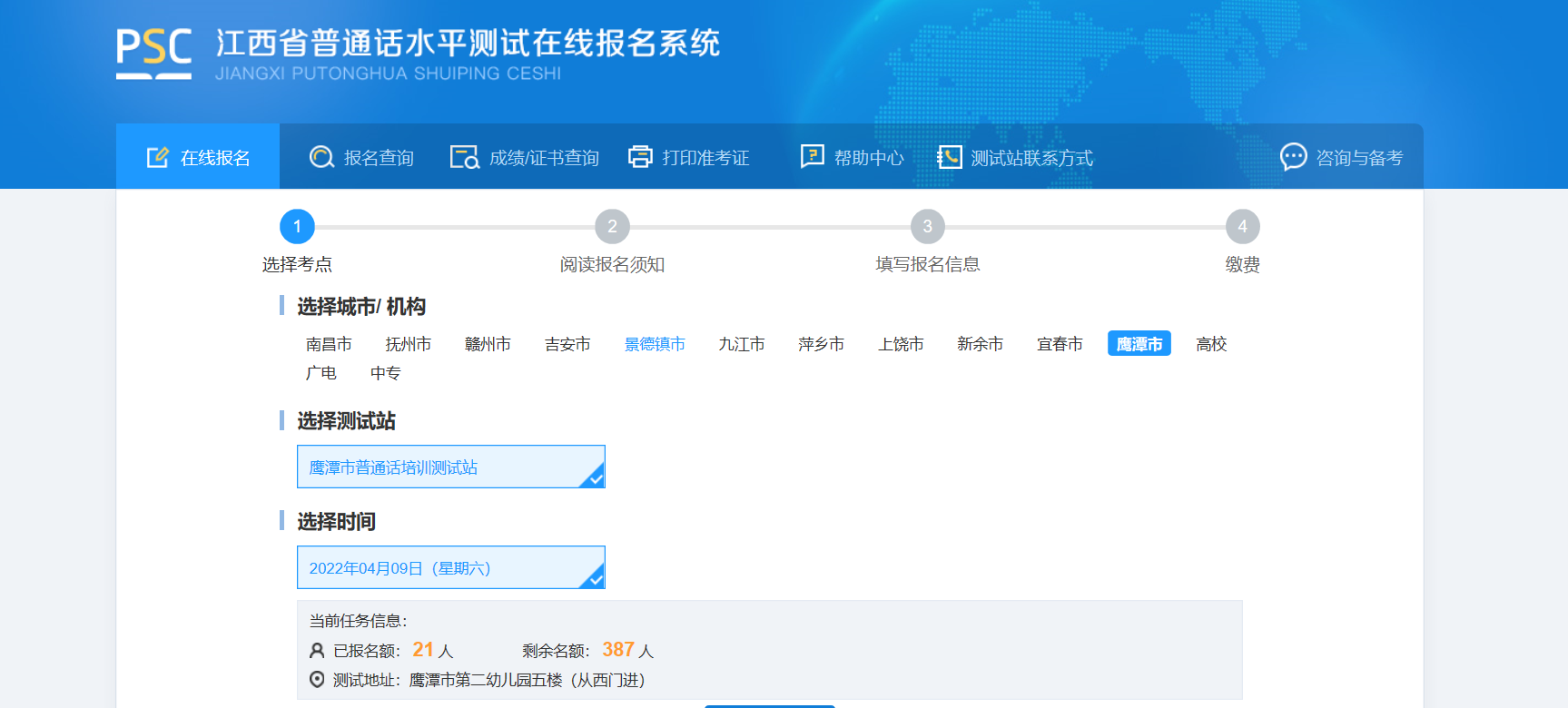Select the 广电 institution option
This screenshot has width=1568, height=708.
(321, 373)
